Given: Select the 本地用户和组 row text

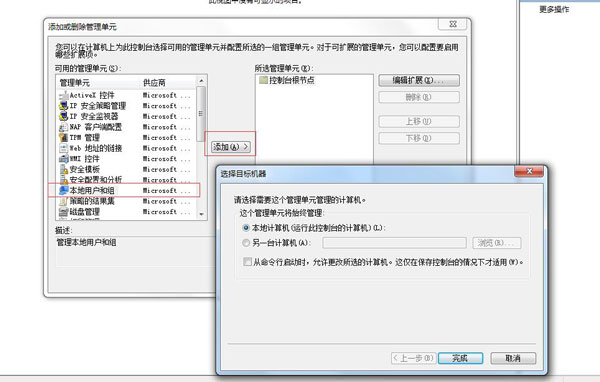Looking at the screenshot, I should (x=92, y=190).
